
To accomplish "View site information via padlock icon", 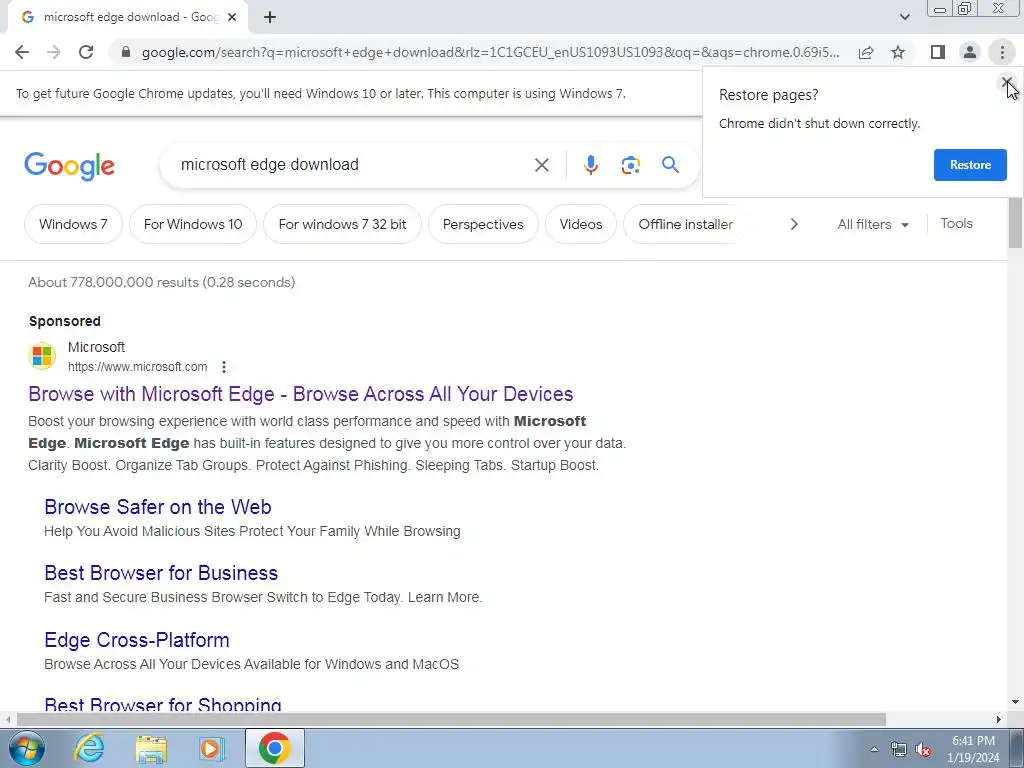I will point(126,52).
